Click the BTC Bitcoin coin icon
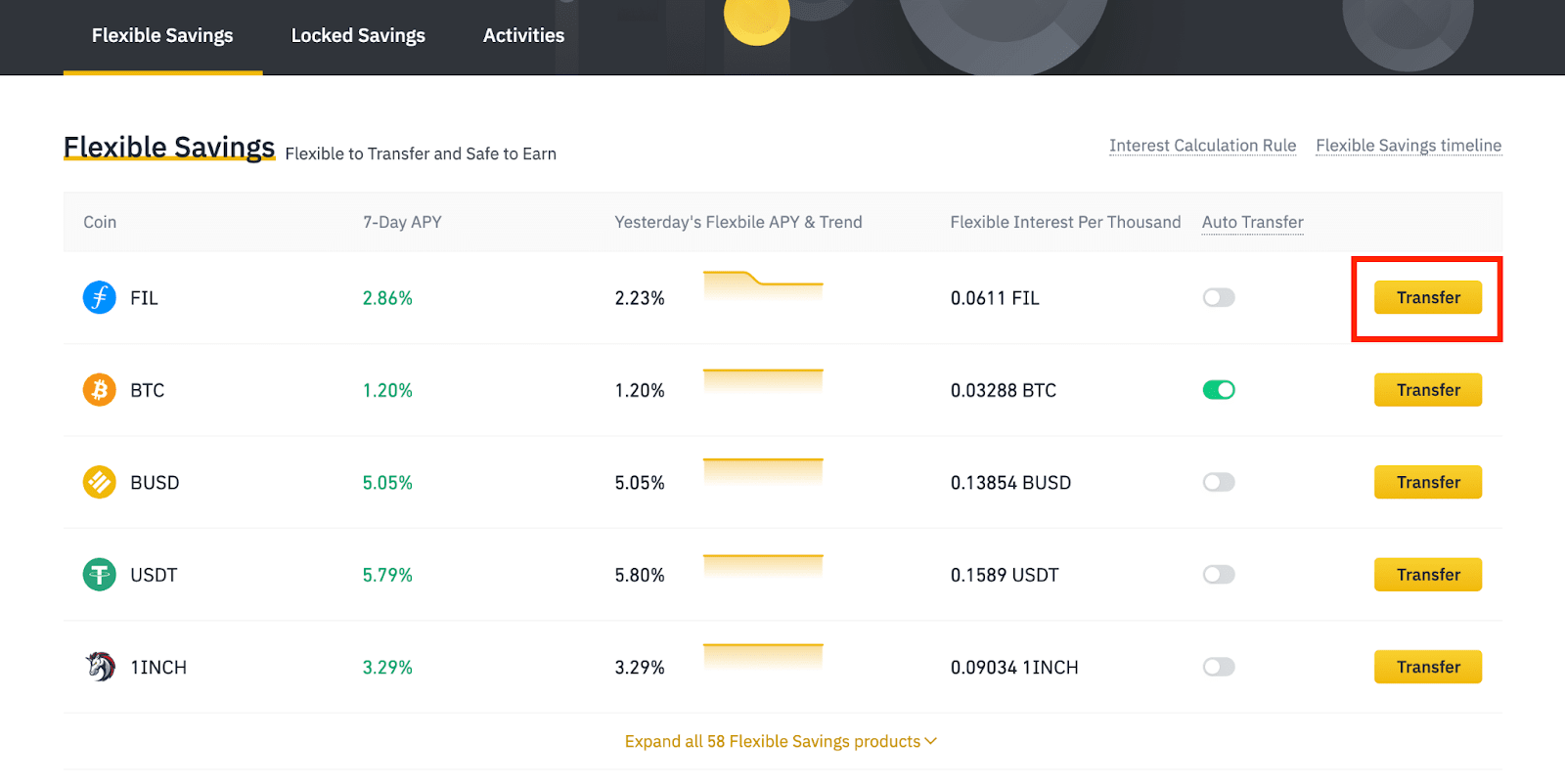Screen dimensions: 1565x784 point(99,390)
